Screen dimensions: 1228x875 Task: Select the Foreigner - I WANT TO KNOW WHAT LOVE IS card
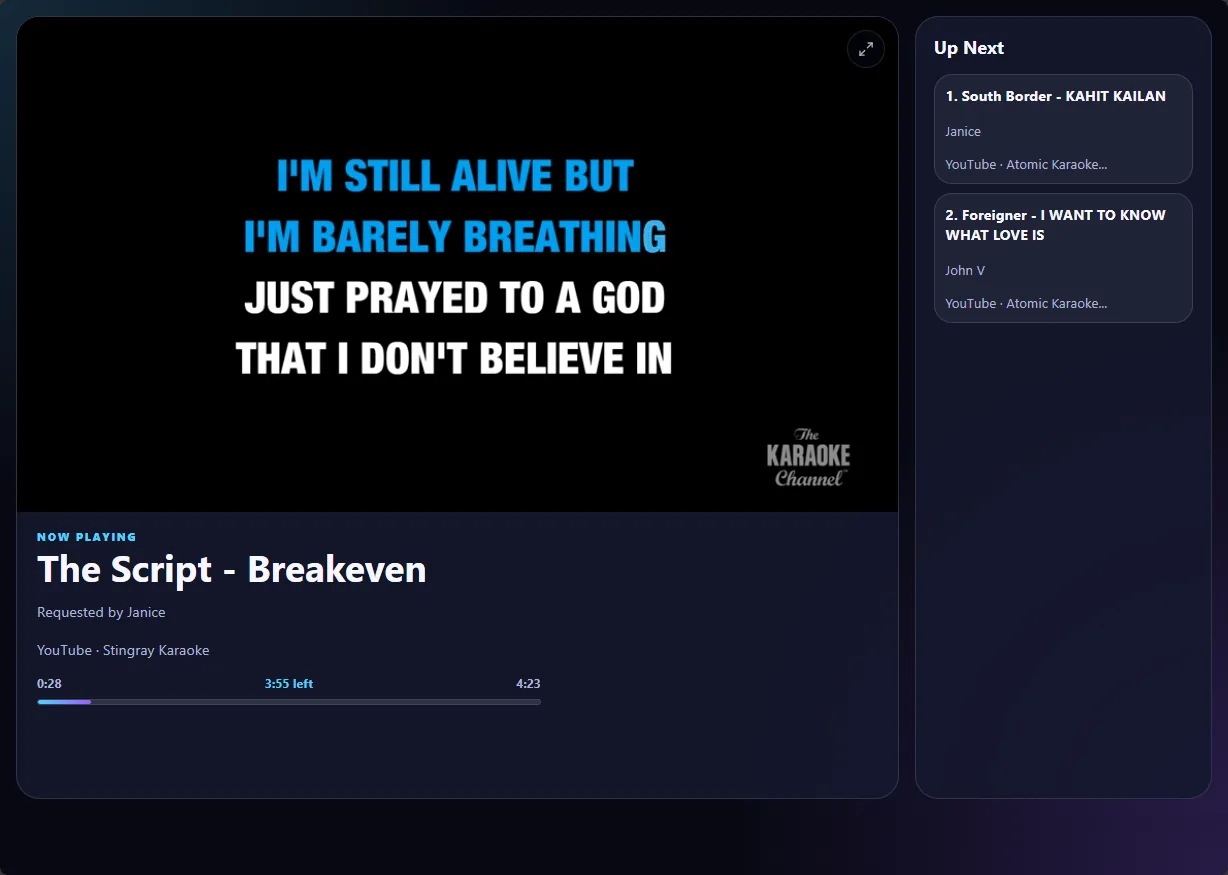[1063, 258]
